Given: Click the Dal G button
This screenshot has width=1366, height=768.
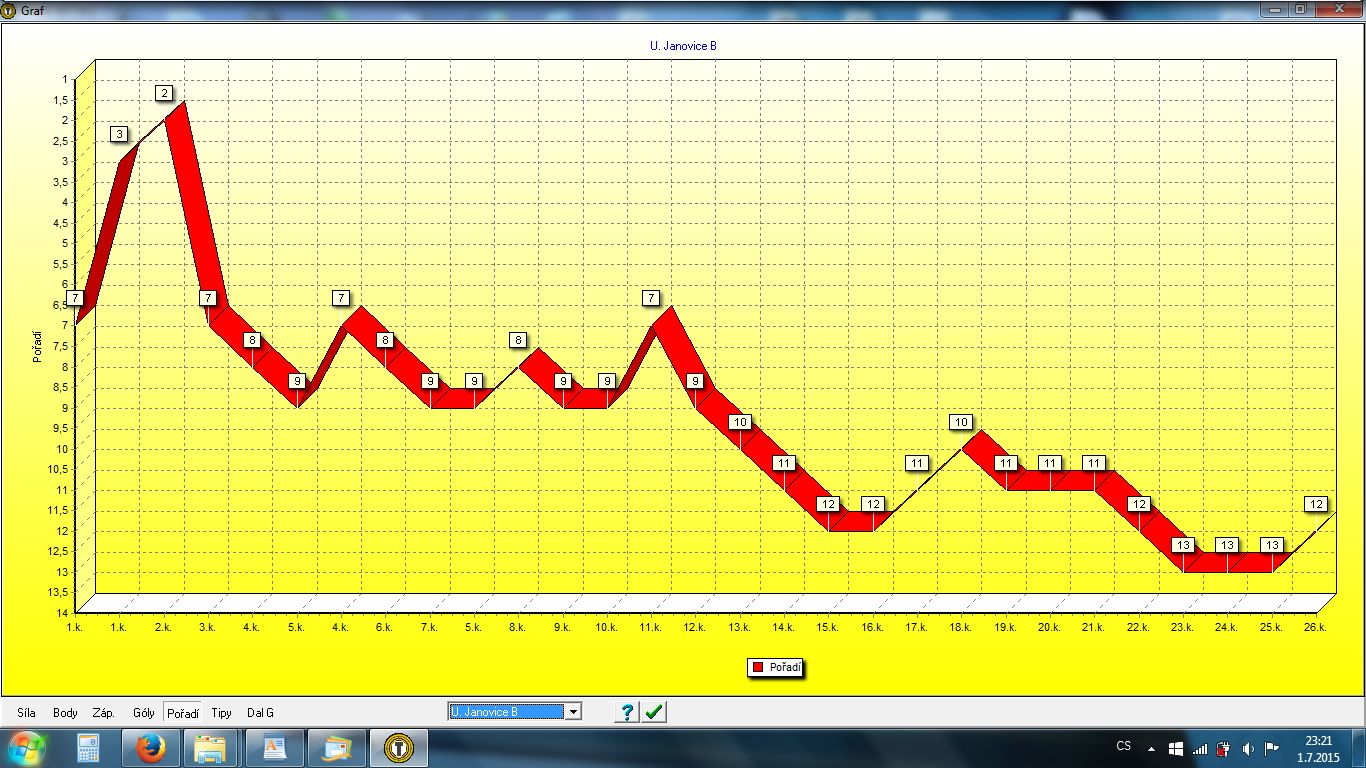Looking at the screenshot, I should (x=260, y=713).
